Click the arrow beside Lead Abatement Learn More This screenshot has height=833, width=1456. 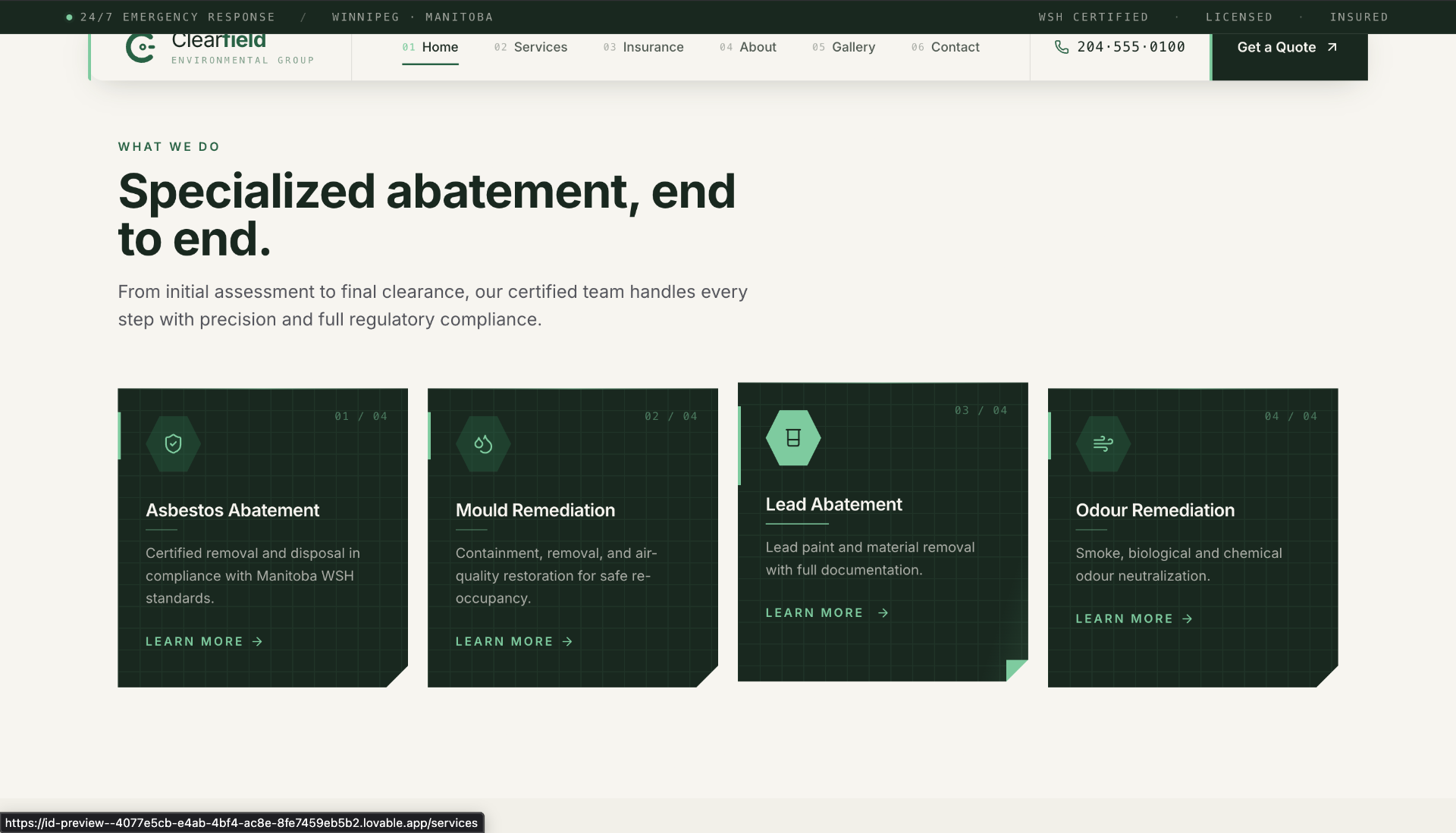(883, 612)
